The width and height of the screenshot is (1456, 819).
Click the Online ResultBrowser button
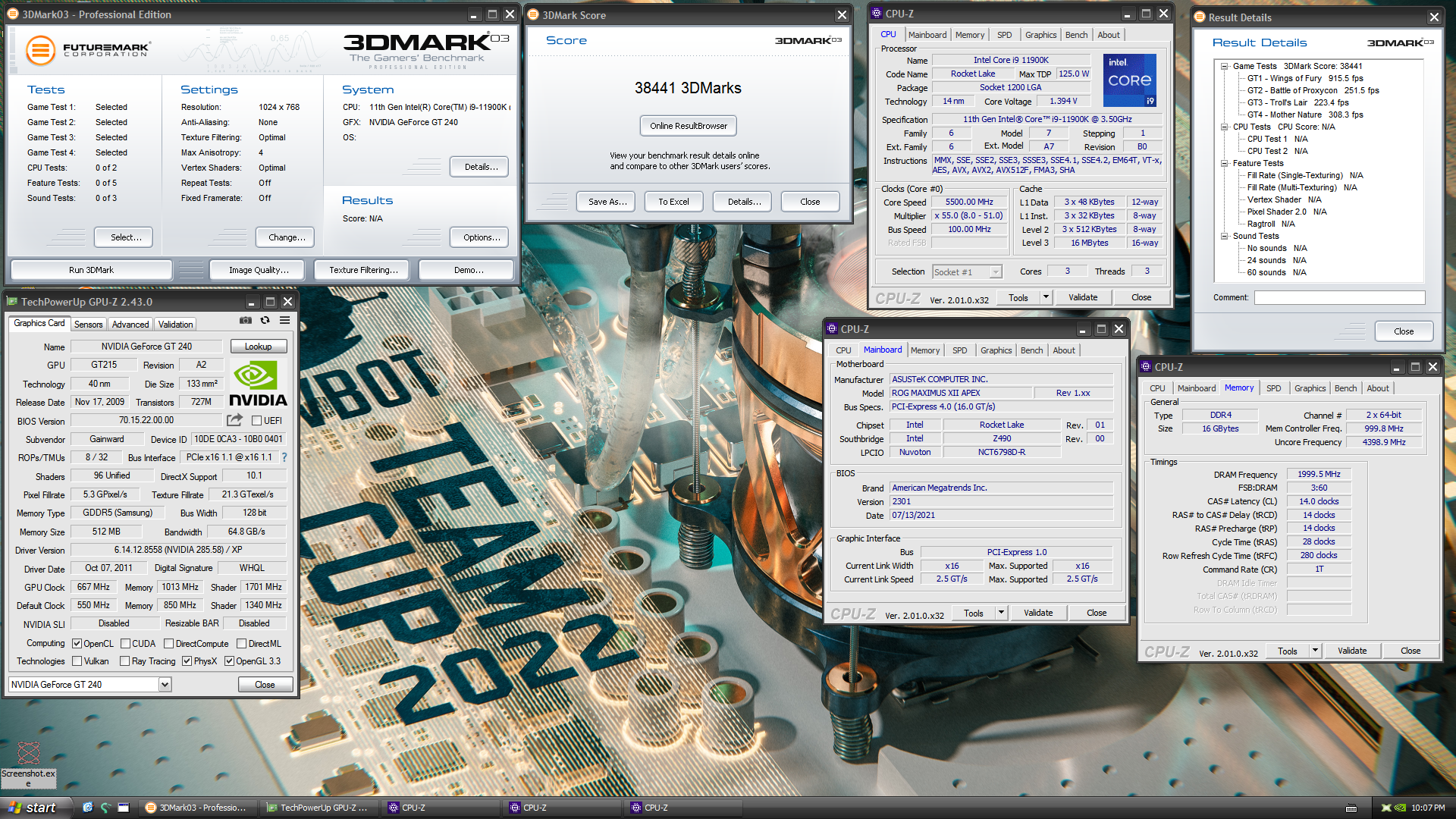click(688, 126)
